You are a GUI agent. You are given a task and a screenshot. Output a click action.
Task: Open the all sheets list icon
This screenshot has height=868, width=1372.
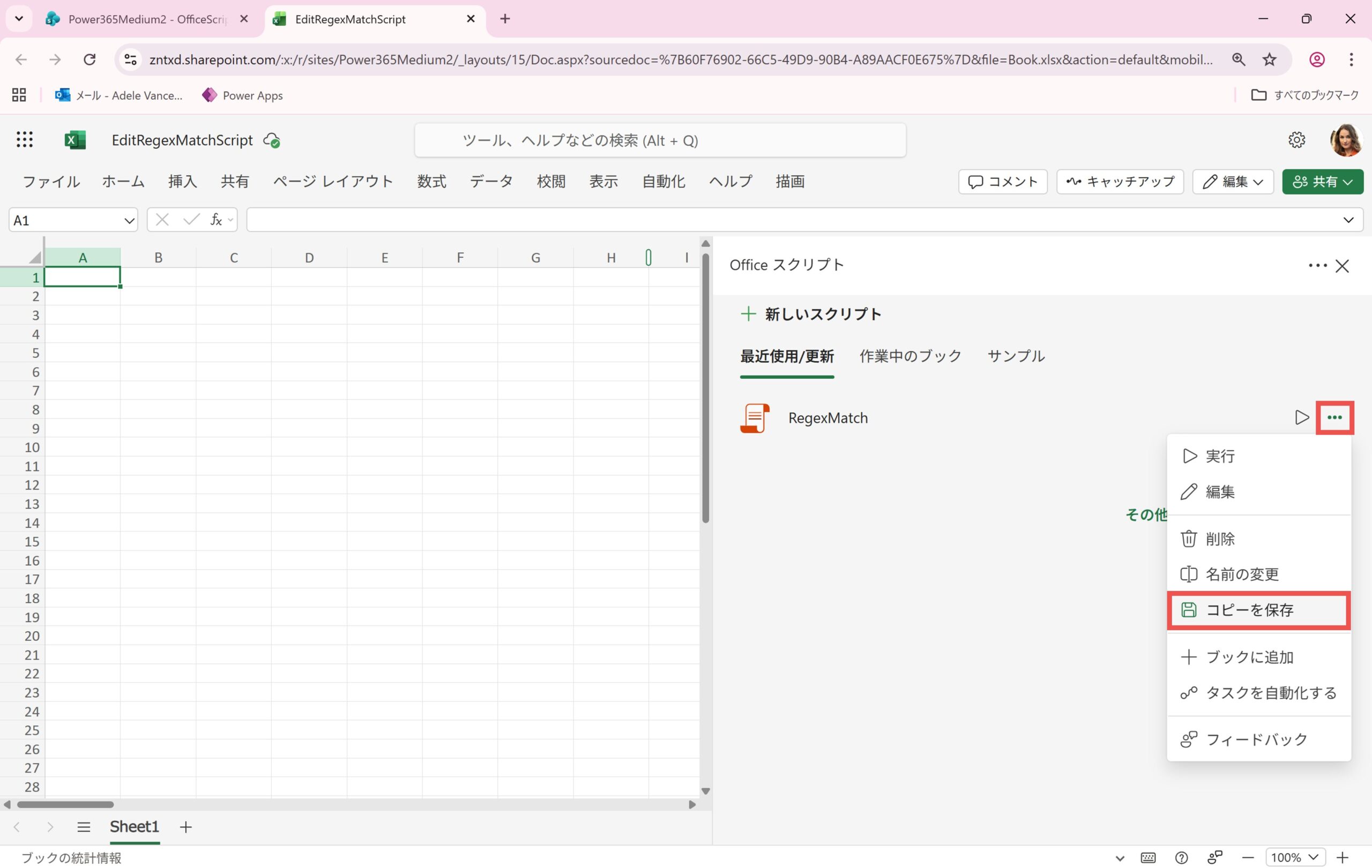[84, 827]
